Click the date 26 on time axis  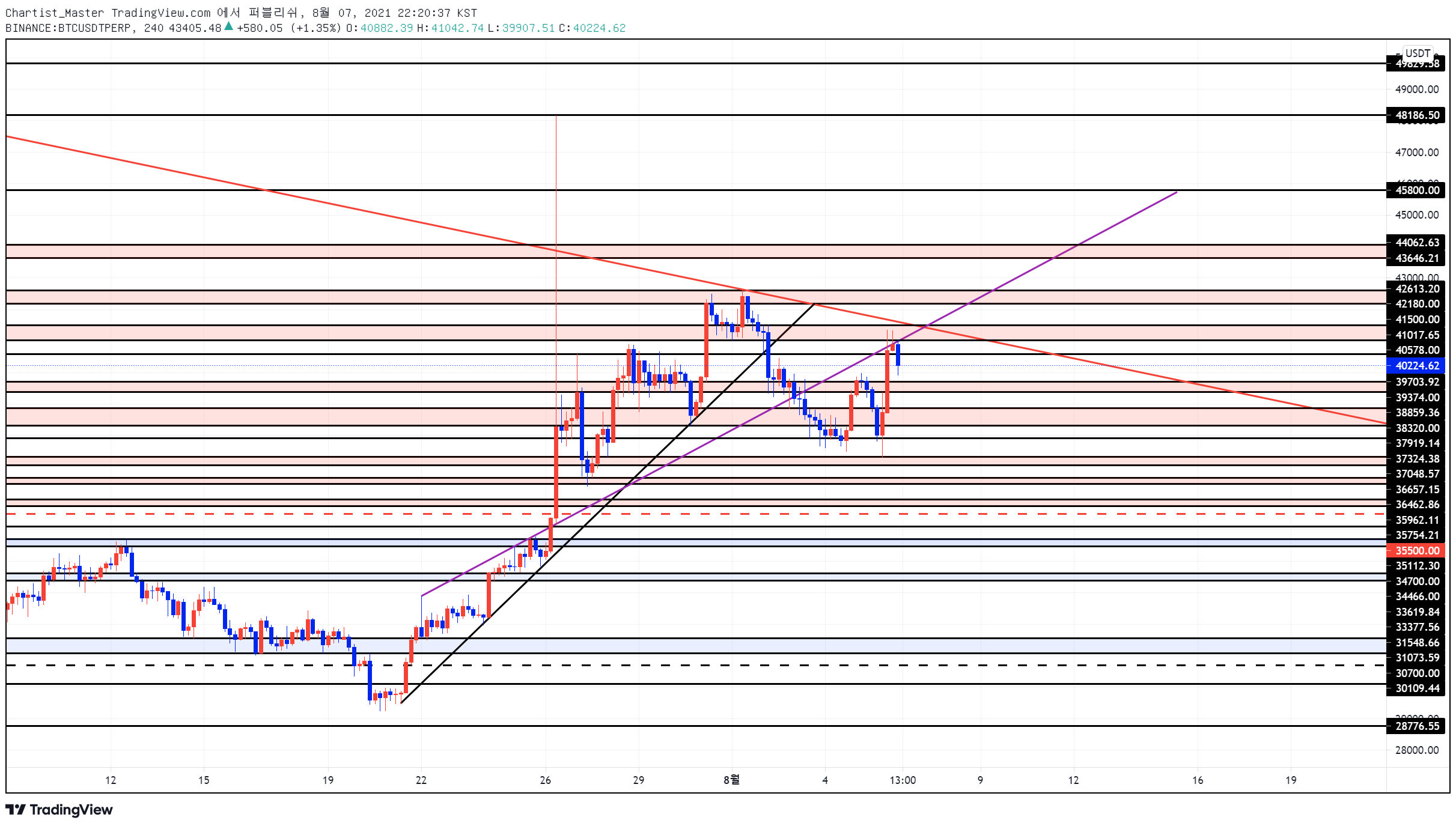[x=545, y=780]
